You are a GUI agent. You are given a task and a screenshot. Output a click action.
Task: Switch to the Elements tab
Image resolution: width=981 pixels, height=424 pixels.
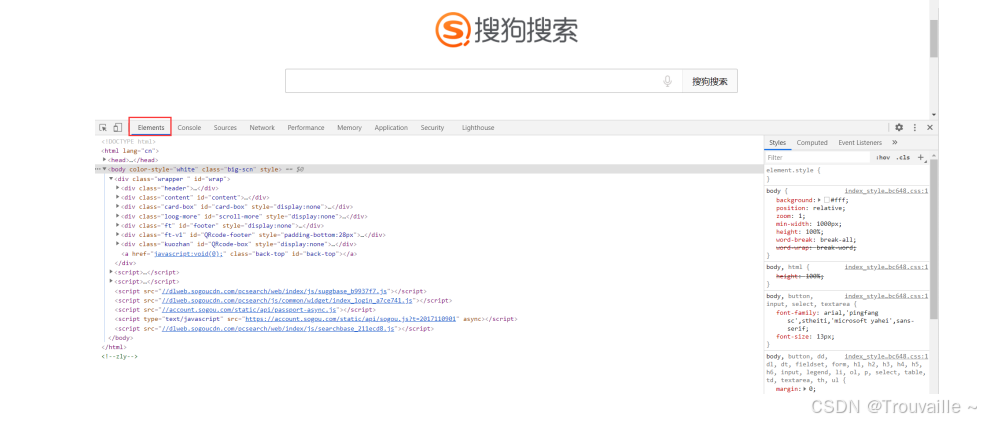pyautogui.click(x=151, y=128)
